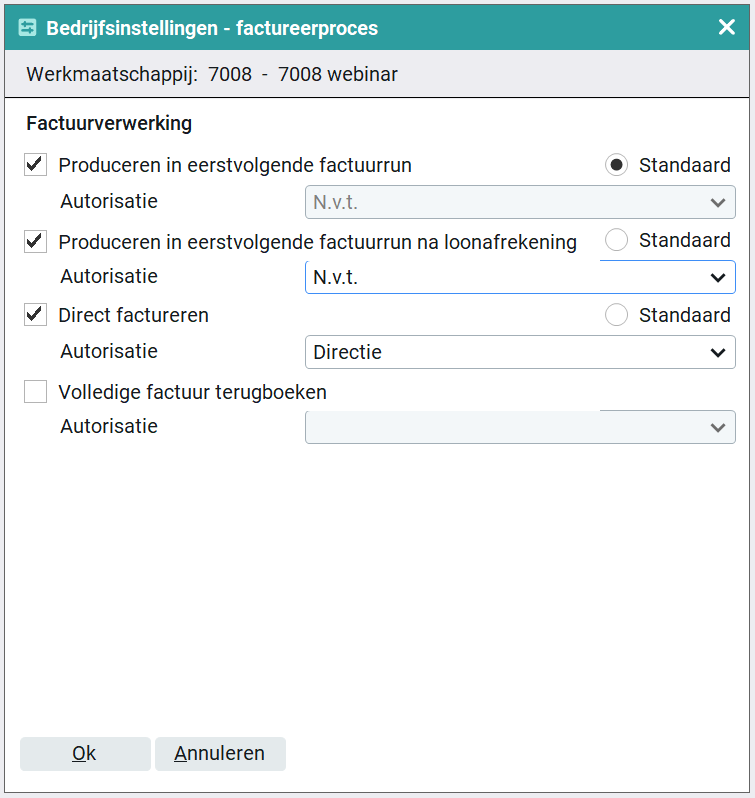
Task: Uncheck the Direct factureren checkbox
Action: coord(36,315)
